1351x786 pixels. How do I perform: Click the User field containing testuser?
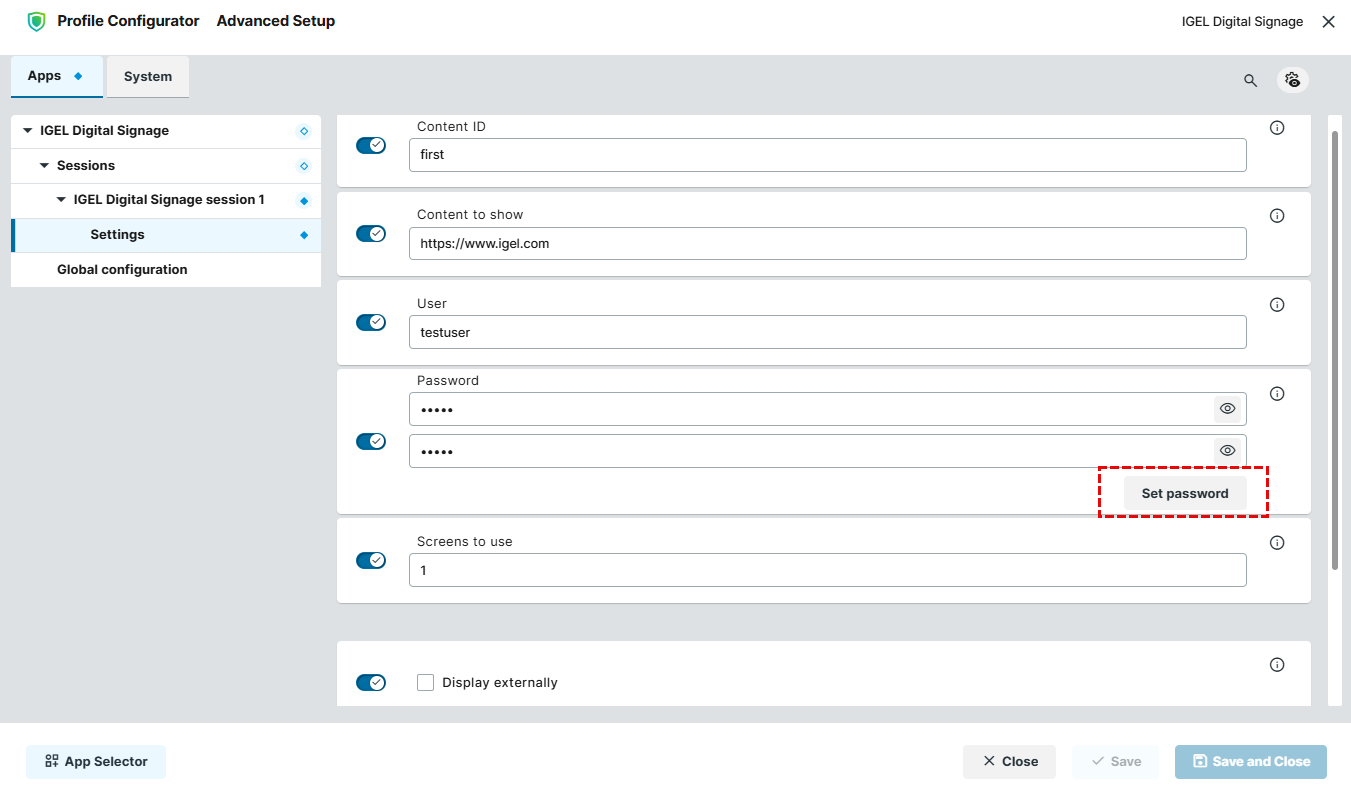[x=828, y=332]
